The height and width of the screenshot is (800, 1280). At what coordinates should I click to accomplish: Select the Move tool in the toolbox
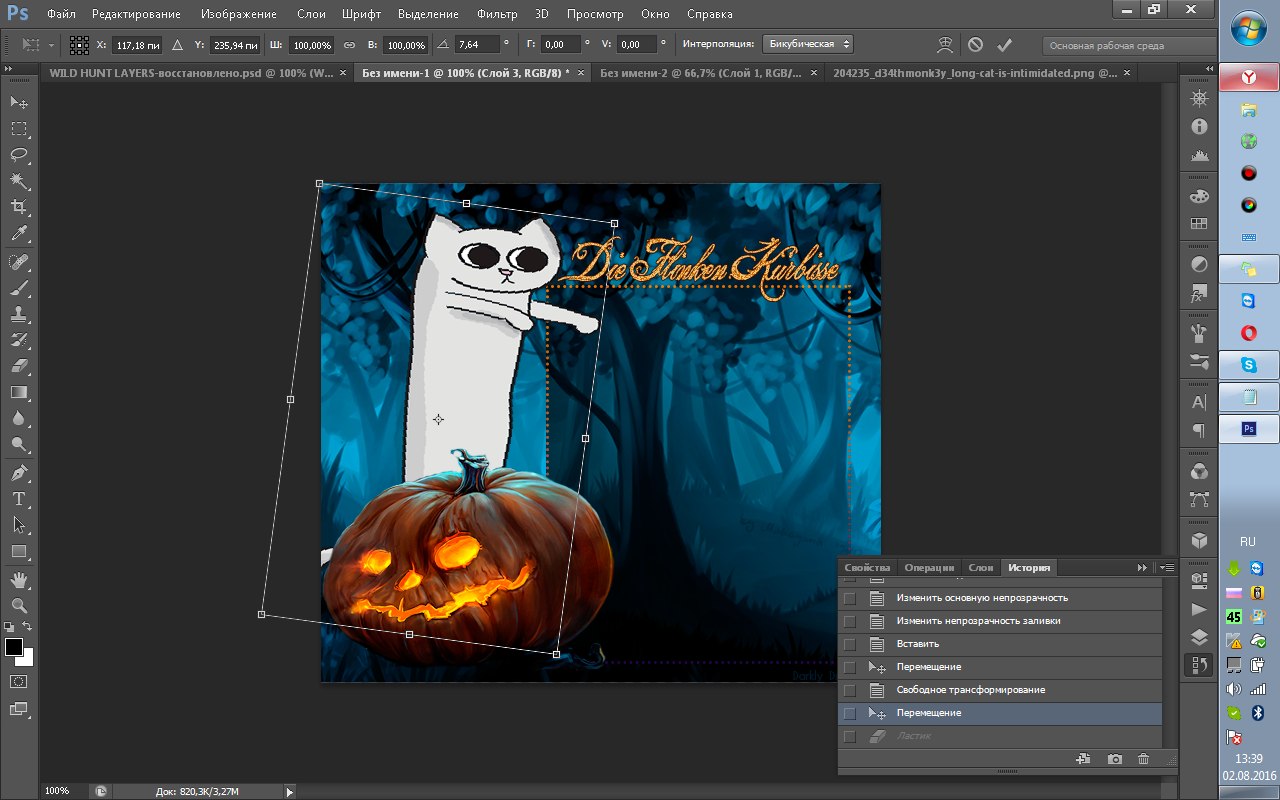pyautogui.click(x=19, y=102)
